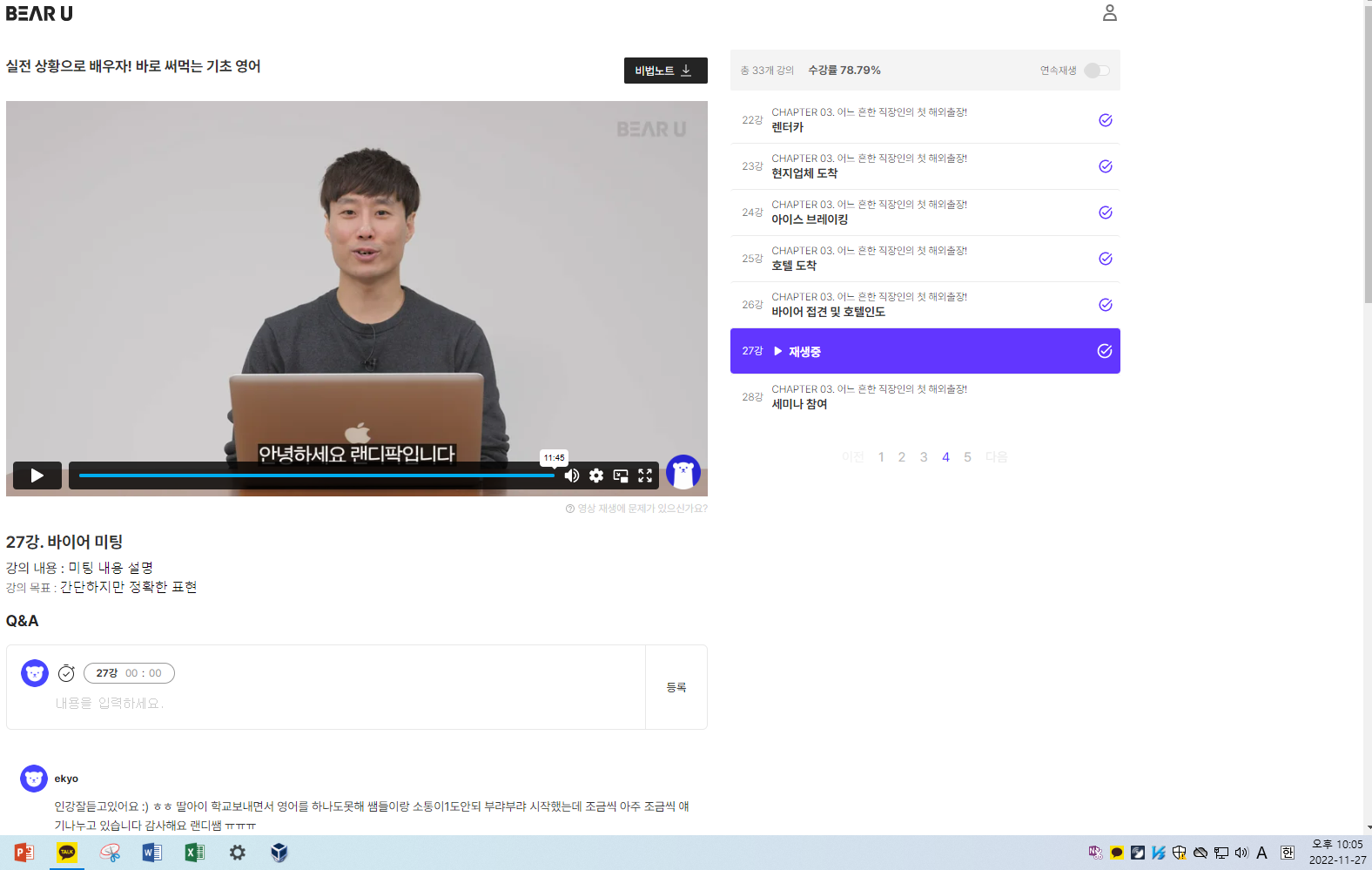
Task: Click completion check for 26강 바이어 접견
Action: click(x=1106, y=305)
